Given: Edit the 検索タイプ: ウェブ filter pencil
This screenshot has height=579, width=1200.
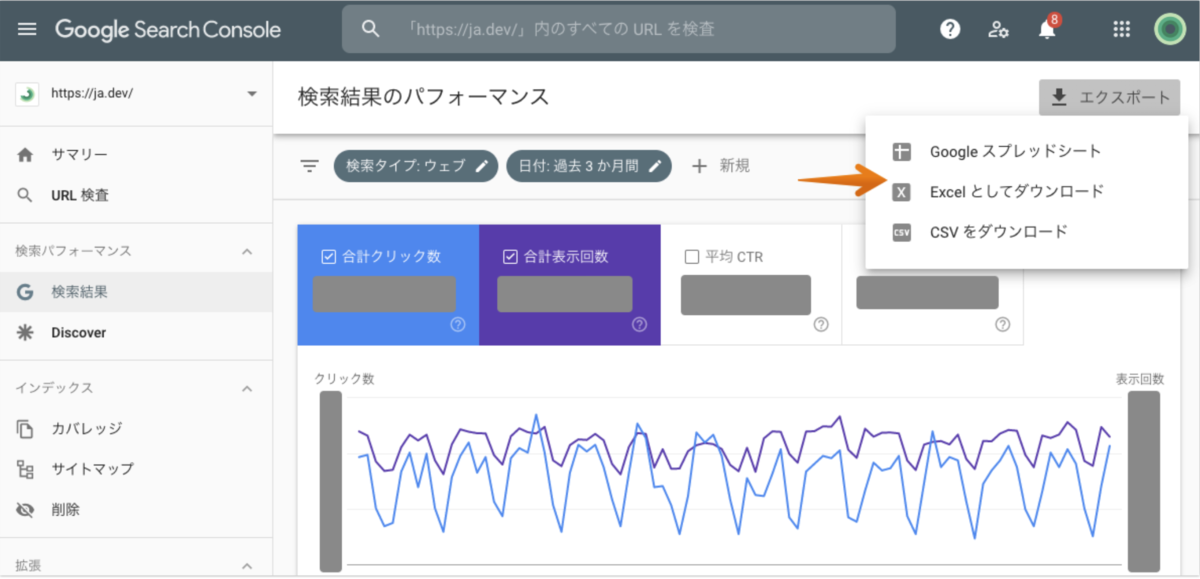Looking at the screenshot, I should 482,166.
